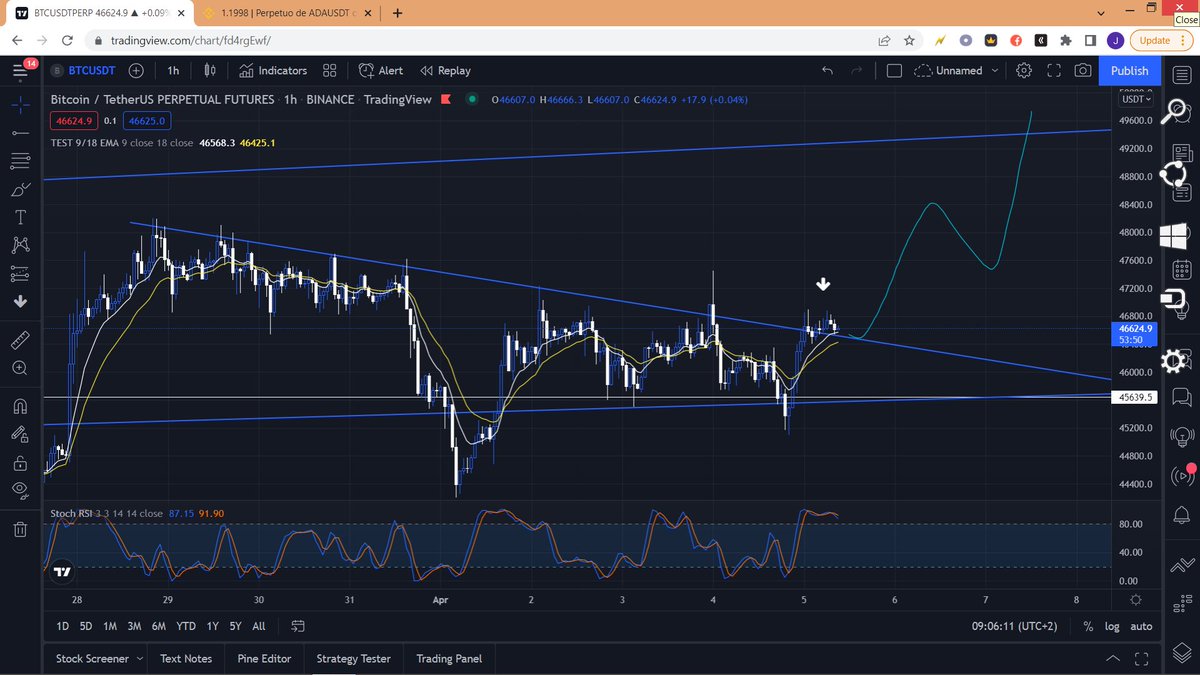Image resolution: width=1200 pixels, height=675 pixels.
Task: Open the Fibonacci and Gann tools
Action: (20, 160)
